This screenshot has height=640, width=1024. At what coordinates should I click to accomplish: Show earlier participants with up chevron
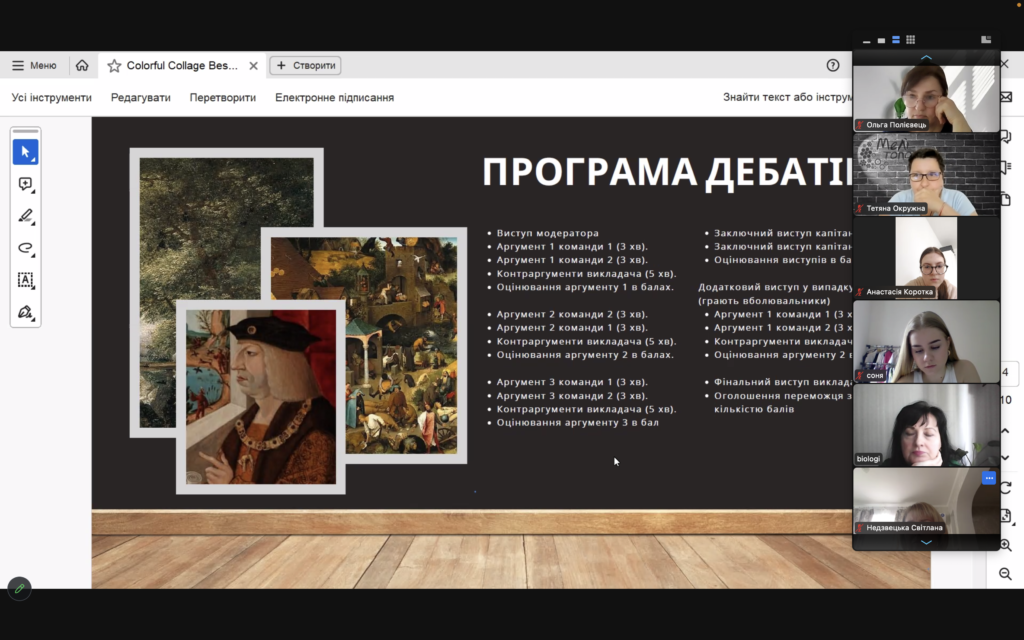926,58
